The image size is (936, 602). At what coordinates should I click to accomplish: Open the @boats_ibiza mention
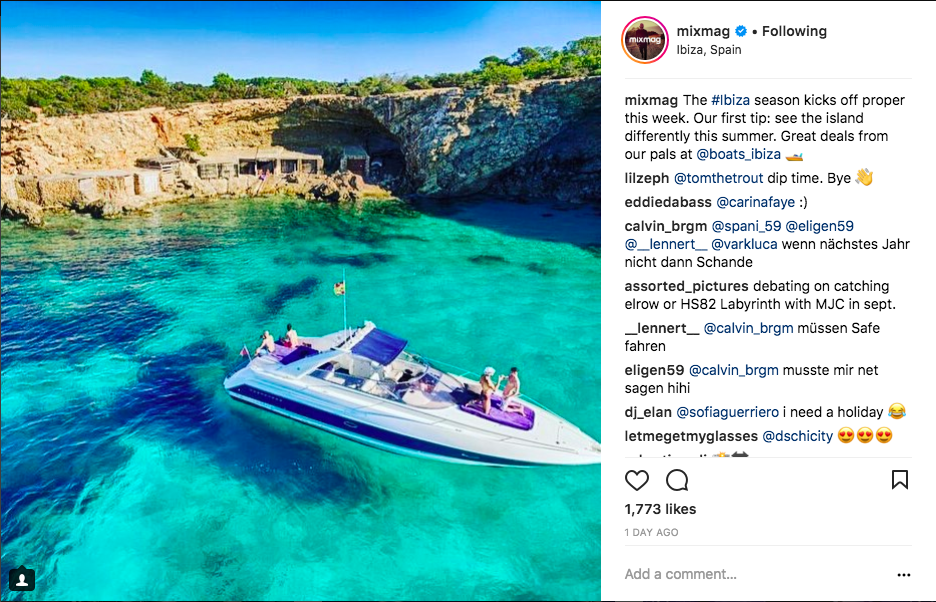pos(738,154)
